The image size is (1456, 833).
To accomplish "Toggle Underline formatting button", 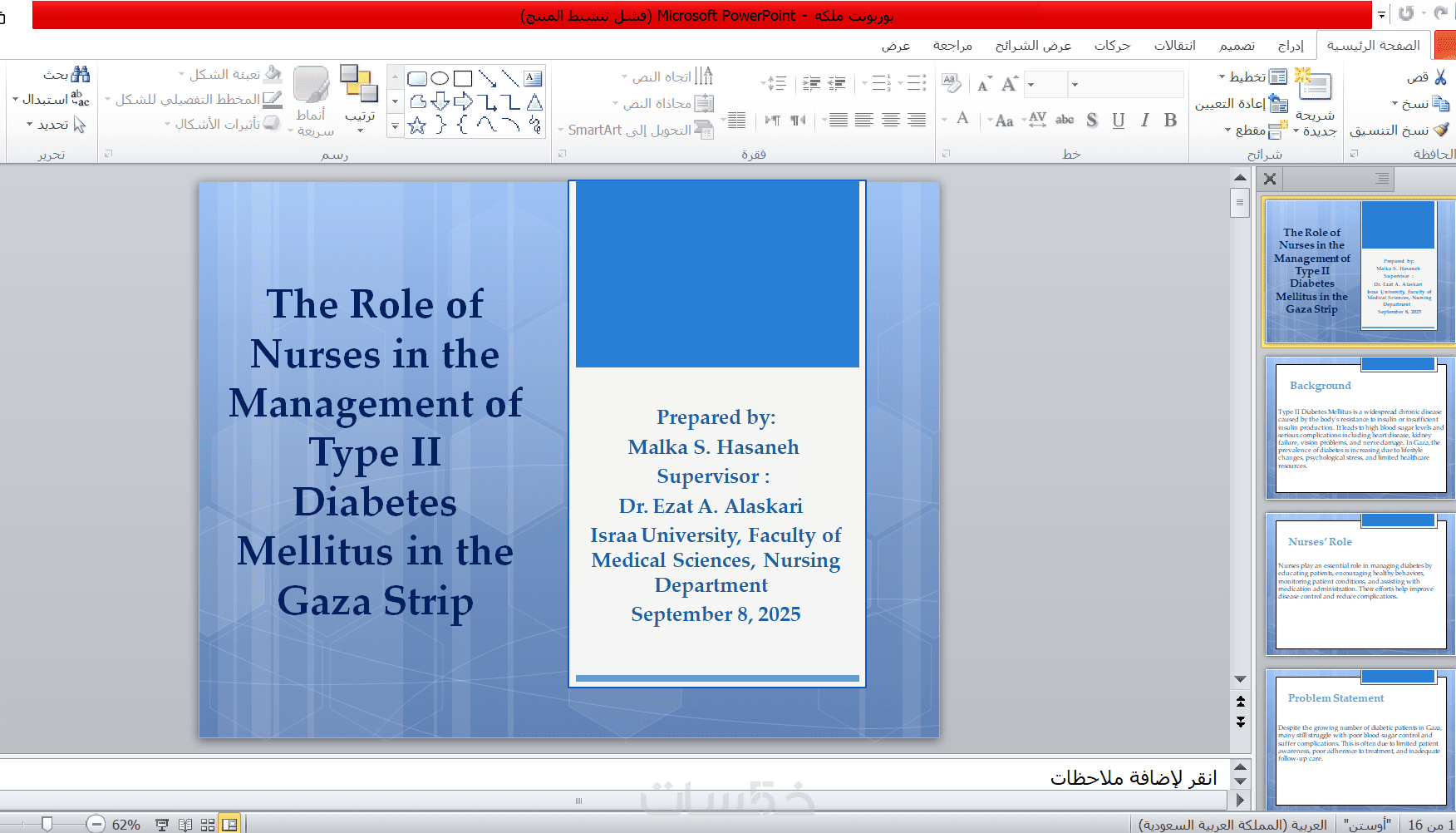I will tap(1119, 121).
